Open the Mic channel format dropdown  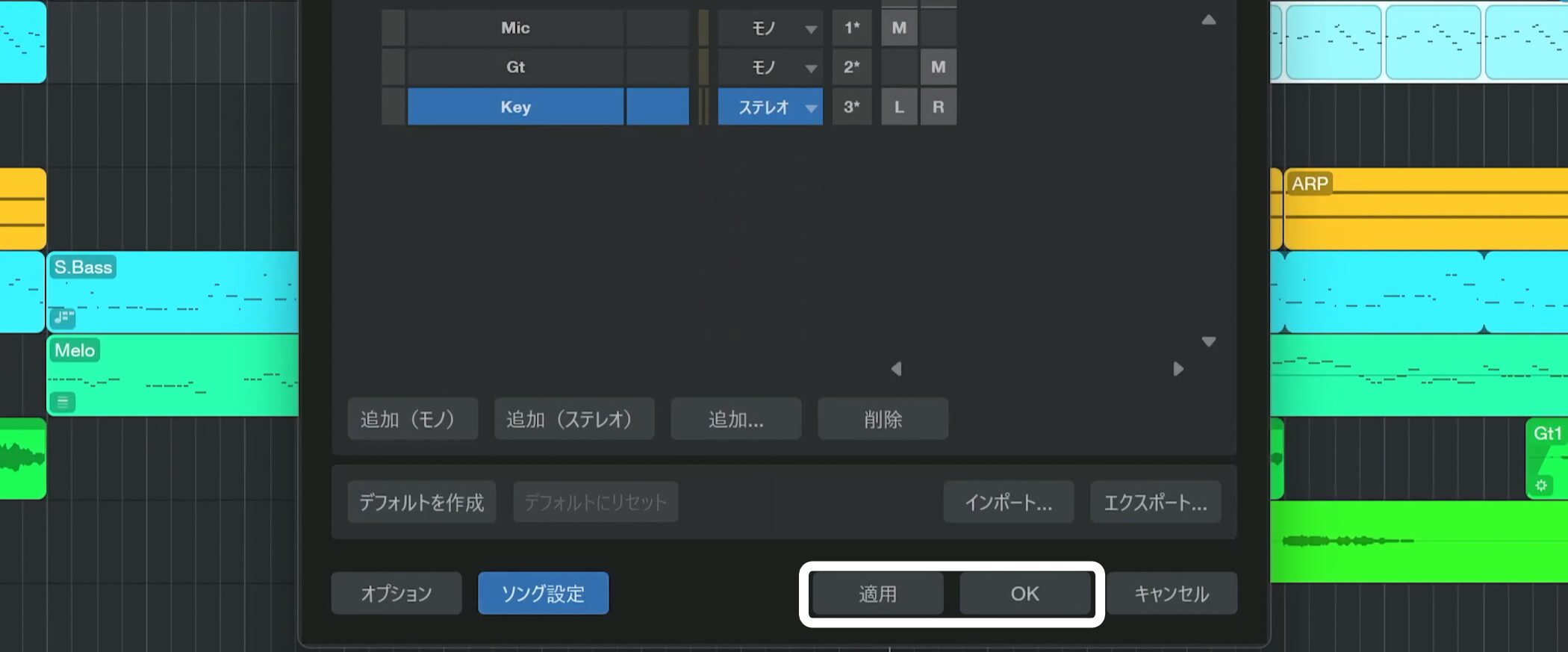pos(771,28)
